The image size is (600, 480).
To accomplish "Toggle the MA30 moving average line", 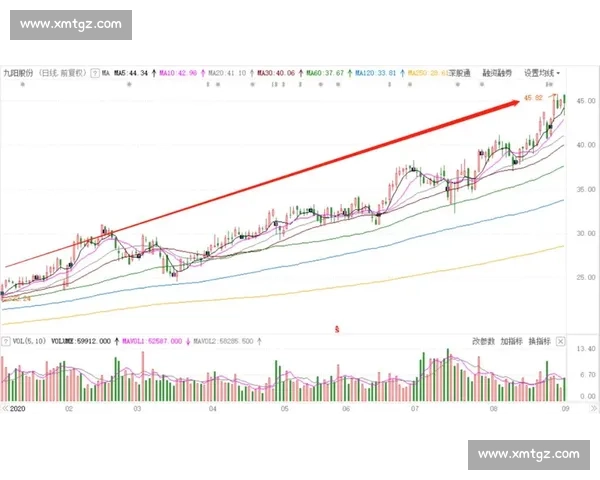I will coord(278,73).
